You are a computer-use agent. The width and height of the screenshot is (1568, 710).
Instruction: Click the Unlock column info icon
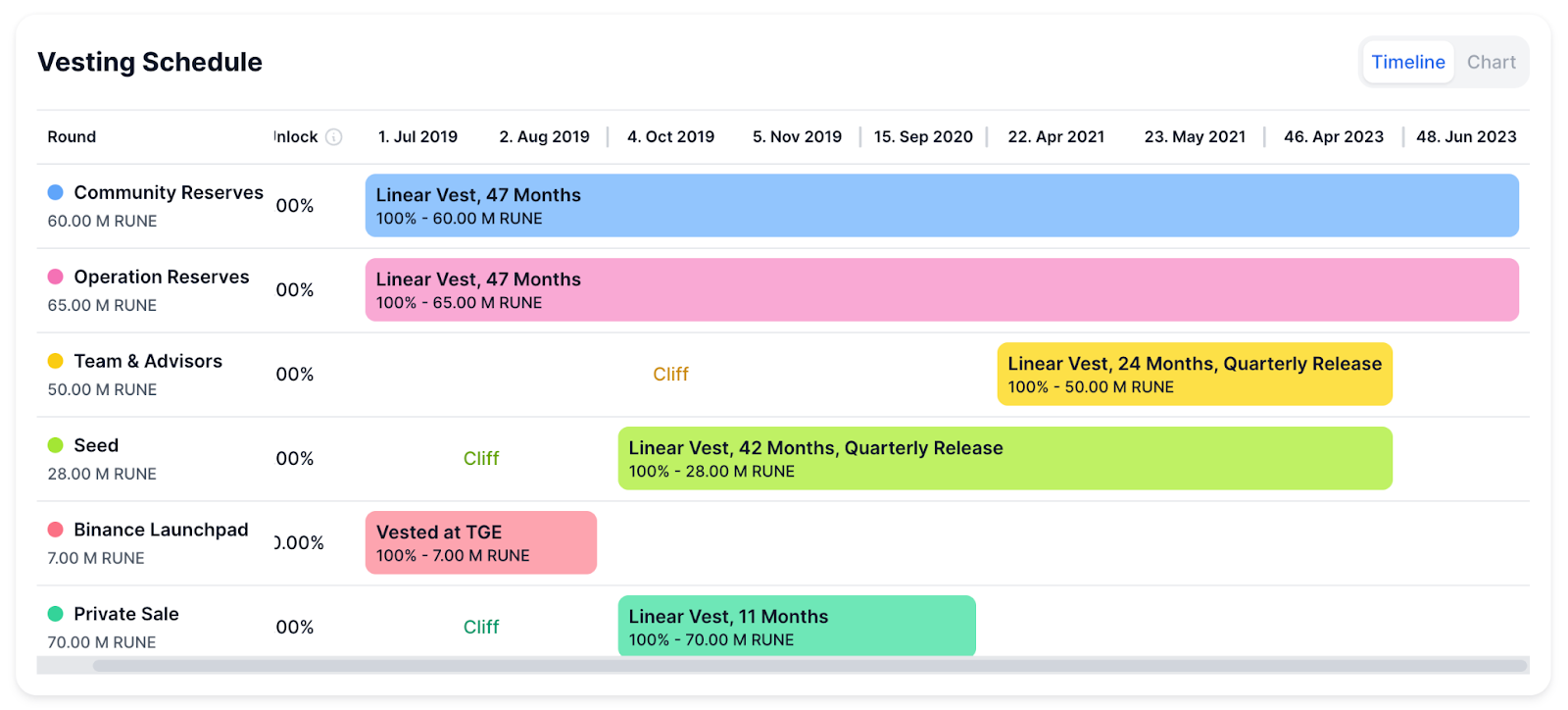click(333, 137)
